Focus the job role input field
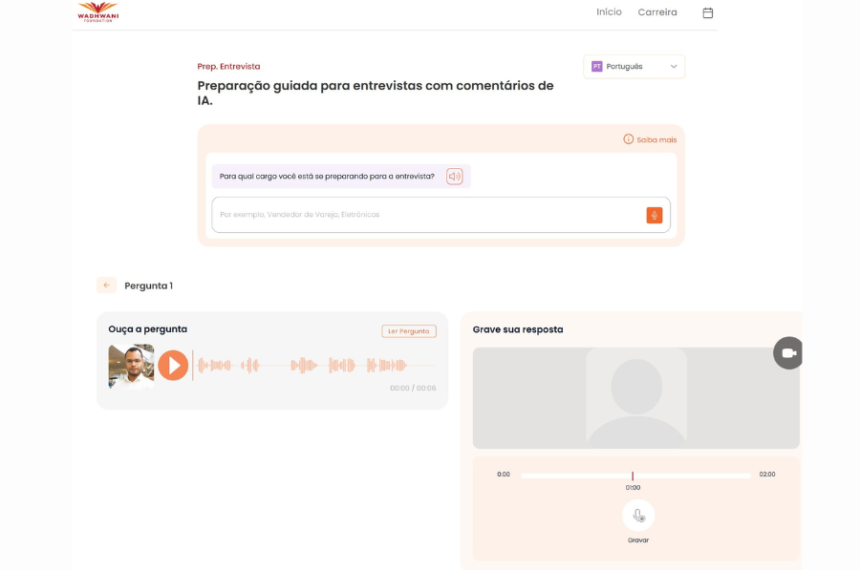 click(x=441, y=215)
